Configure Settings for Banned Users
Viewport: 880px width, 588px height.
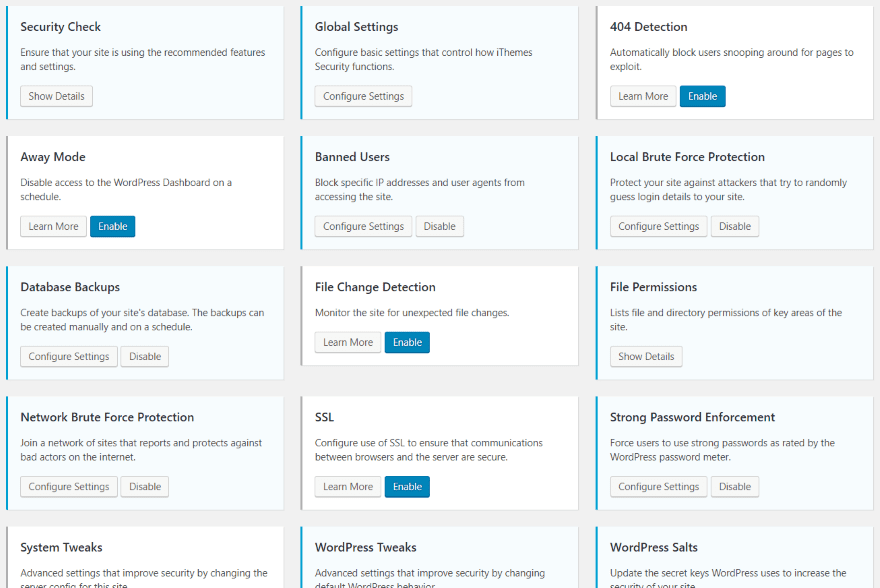pos(363,226)
